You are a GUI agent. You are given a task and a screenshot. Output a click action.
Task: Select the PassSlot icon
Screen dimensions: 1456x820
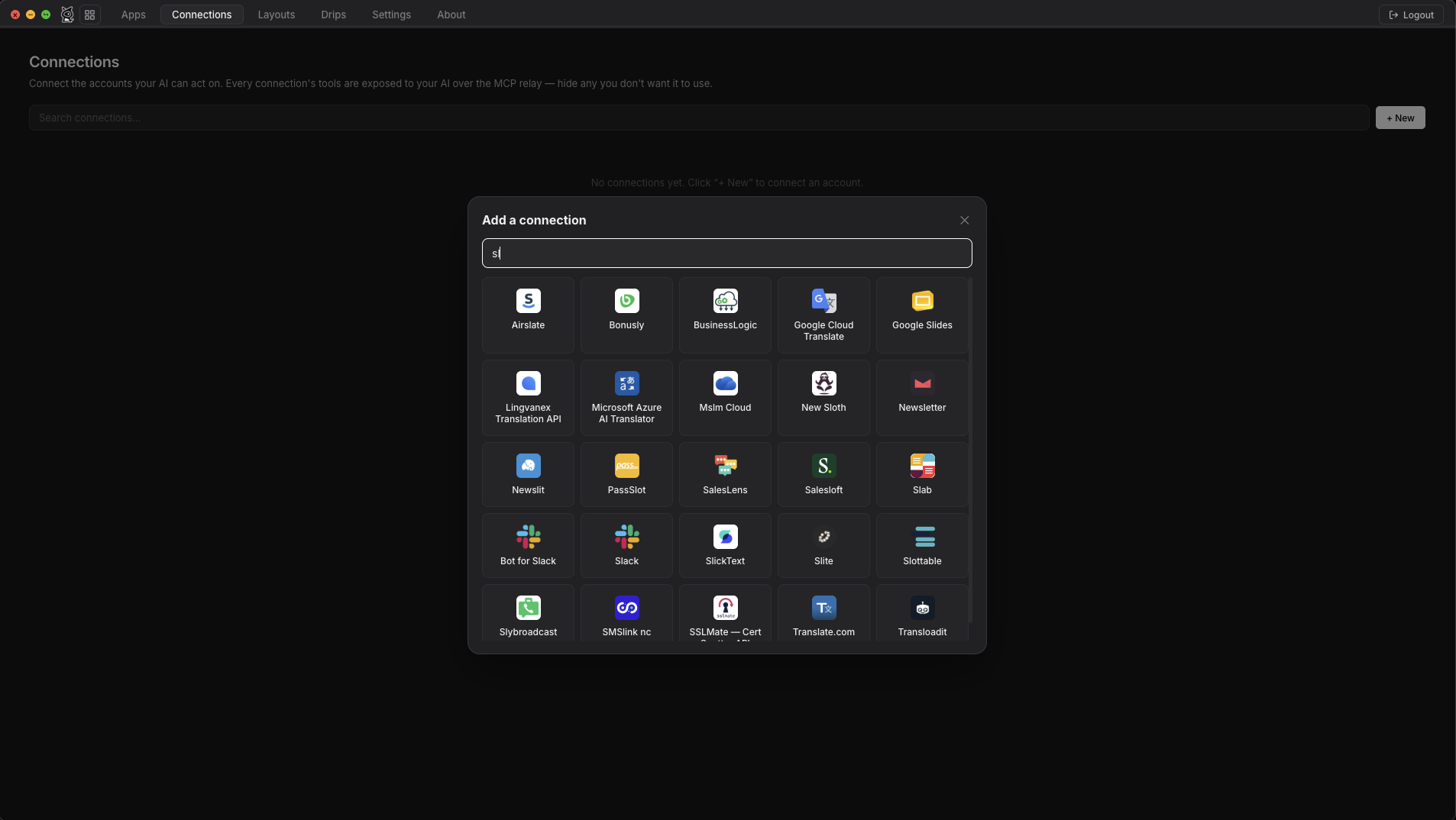point(626,466)
